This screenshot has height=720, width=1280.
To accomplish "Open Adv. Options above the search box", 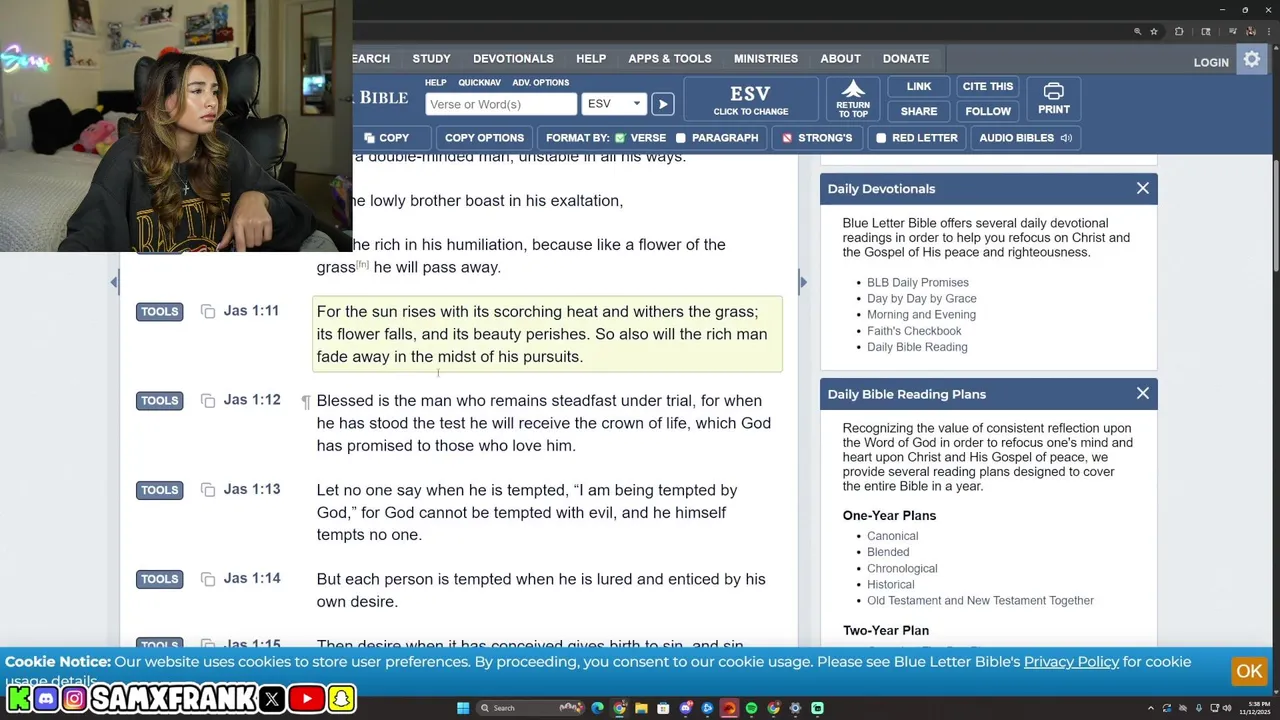I will point(540,83).
